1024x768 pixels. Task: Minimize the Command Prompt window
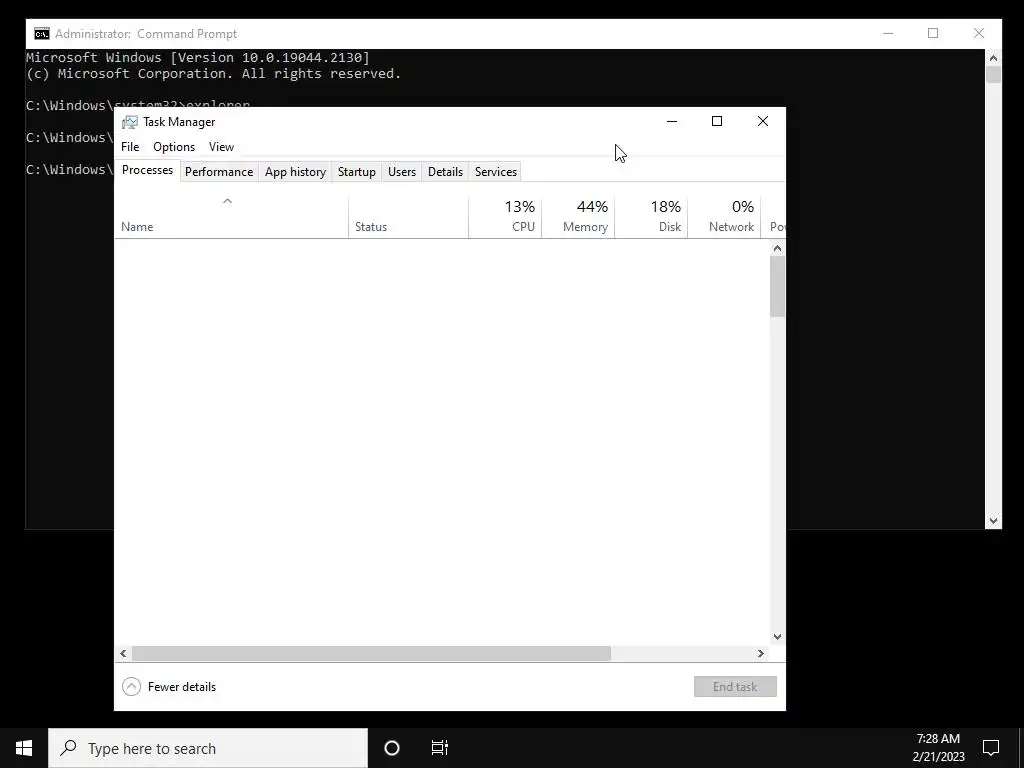pyautogui.click(x=888, y=33)
